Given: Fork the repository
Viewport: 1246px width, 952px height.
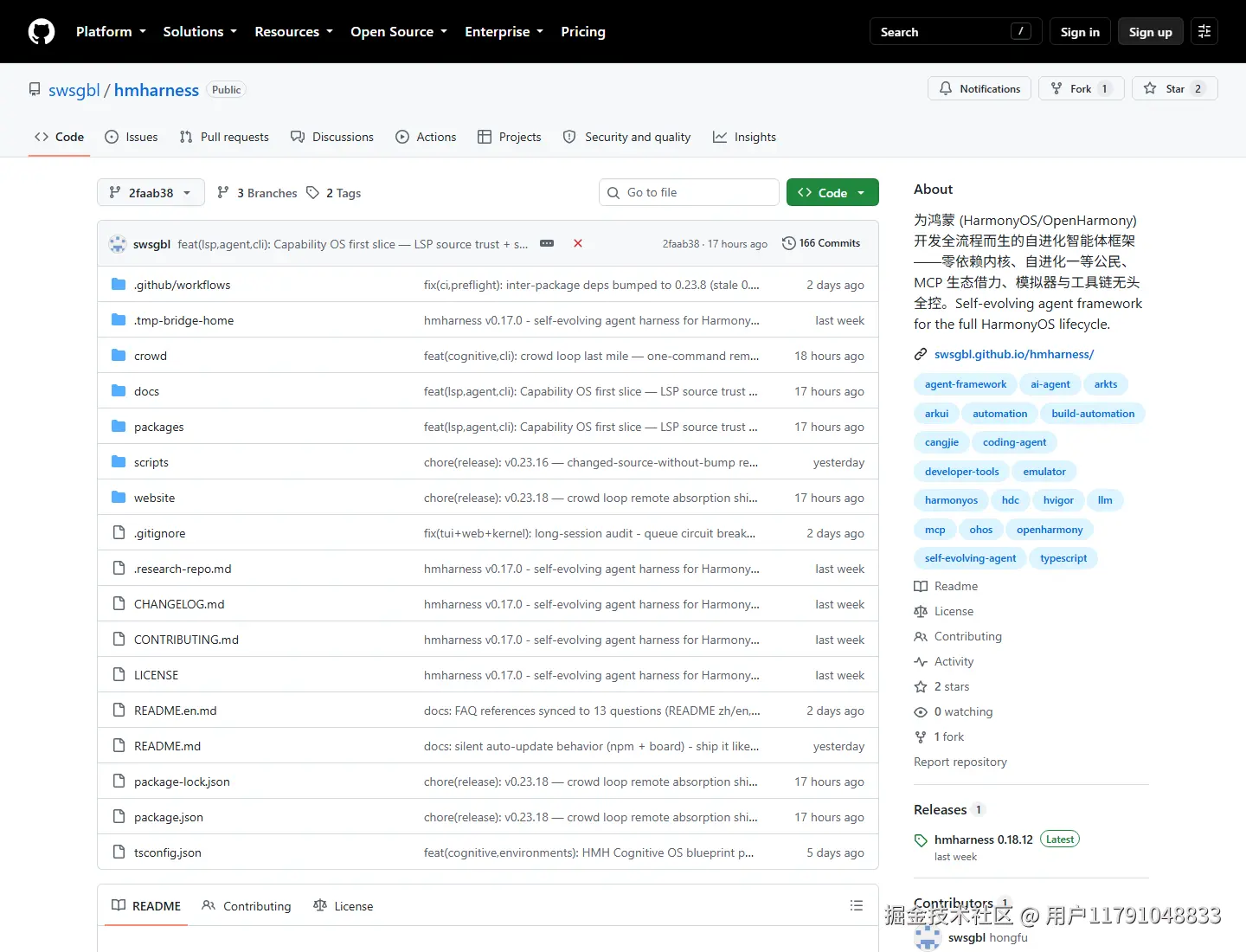Looking at the screenshot, I should coord(1082,88).
